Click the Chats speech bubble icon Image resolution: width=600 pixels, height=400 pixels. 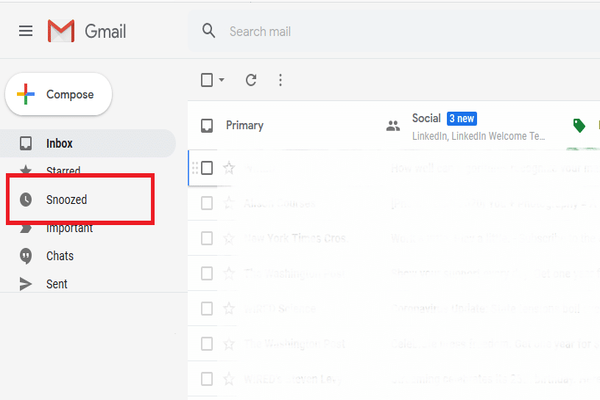click(x=26, y=256)
